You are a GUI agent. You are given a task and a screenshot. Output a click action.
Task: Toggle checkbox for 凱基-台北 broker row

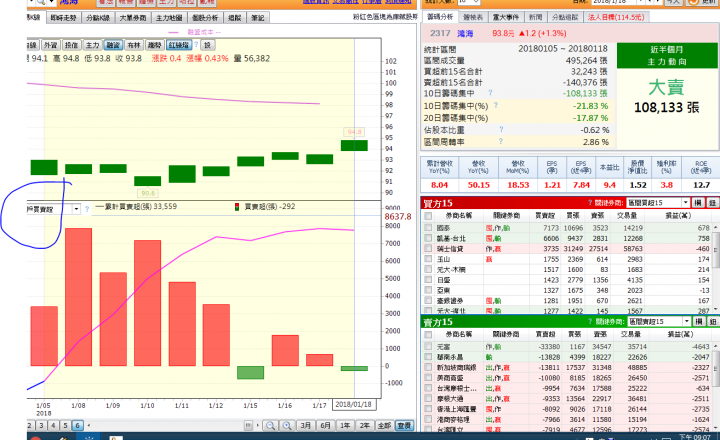point(428,238)
